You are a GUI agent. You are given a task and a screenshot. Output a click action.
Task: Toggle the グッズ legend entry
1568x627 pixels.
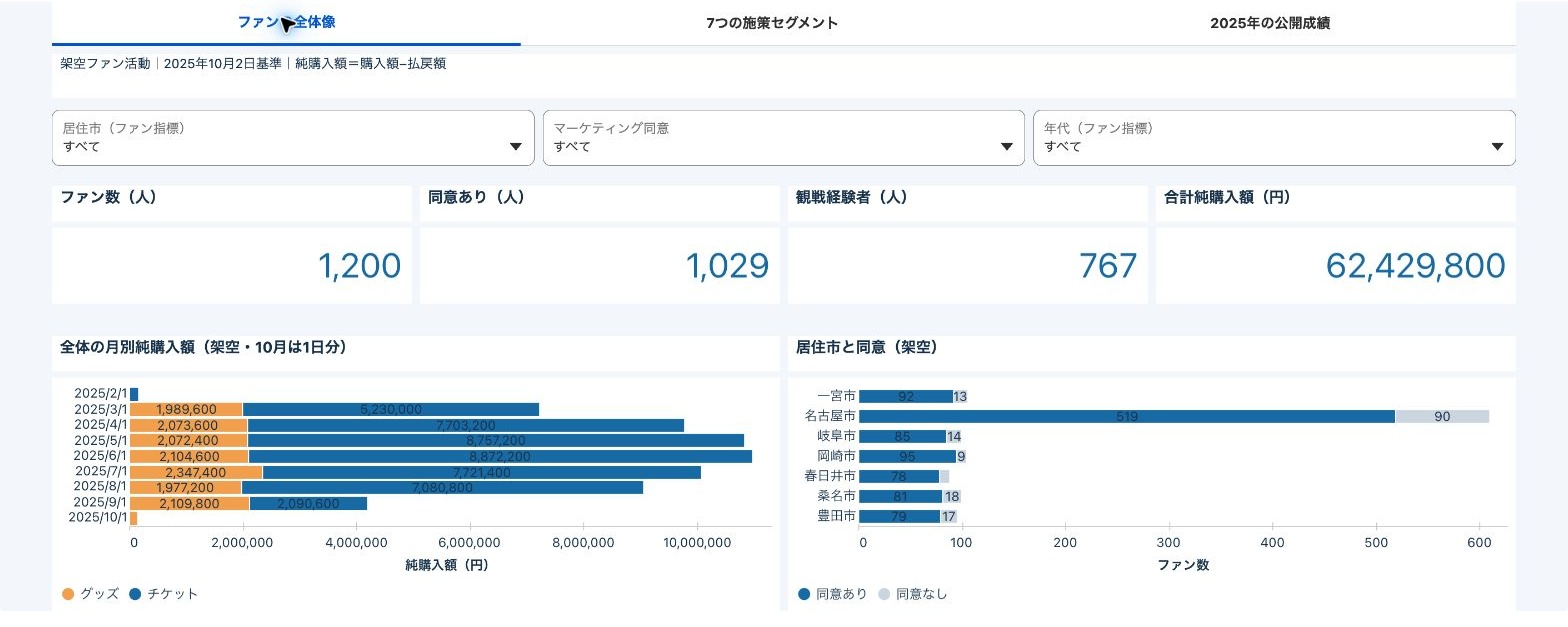tap(90, 594)
